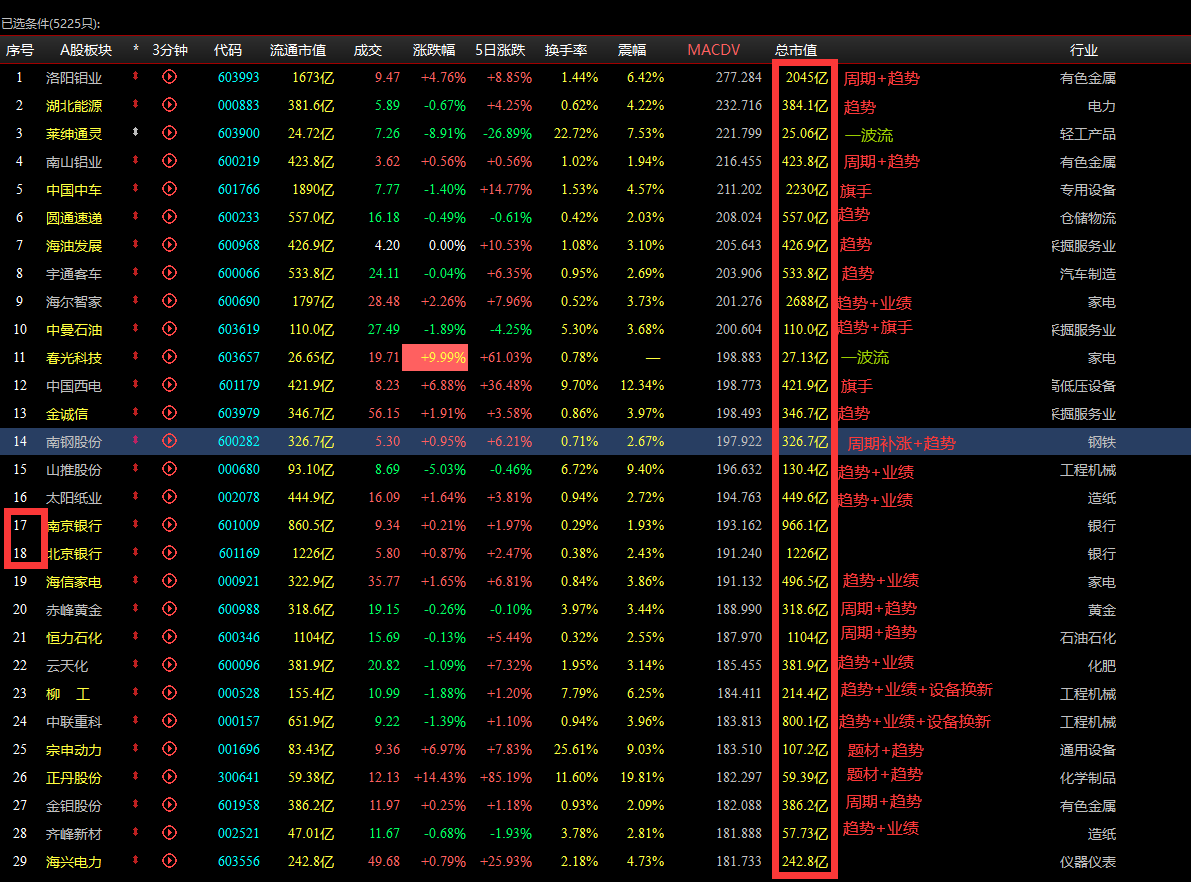Open 3-minute chart icon for 山推股份
This screenshot has width=1191, height=882.
169,469
